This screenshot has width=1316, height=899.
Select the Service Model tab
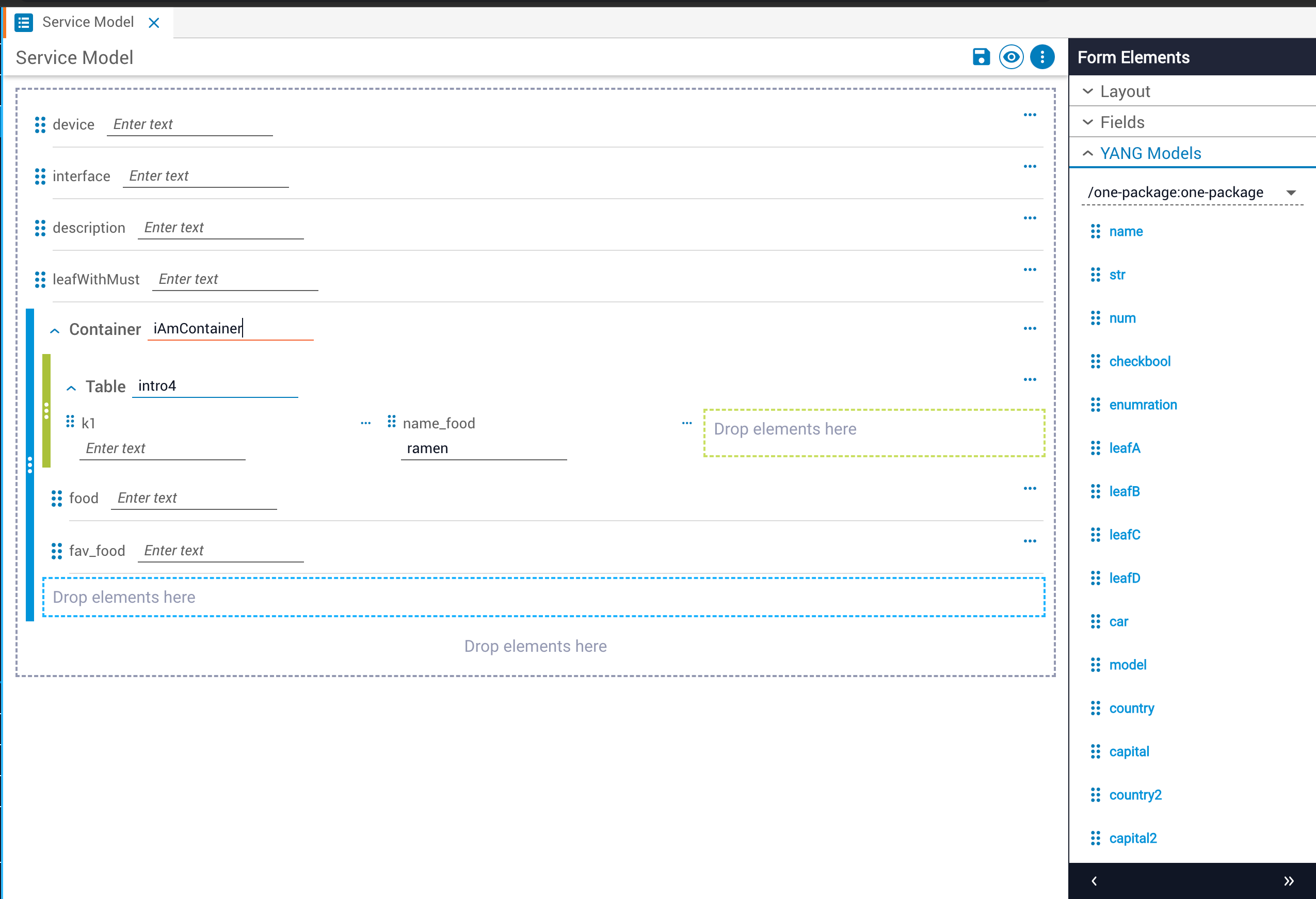(88, 22)
